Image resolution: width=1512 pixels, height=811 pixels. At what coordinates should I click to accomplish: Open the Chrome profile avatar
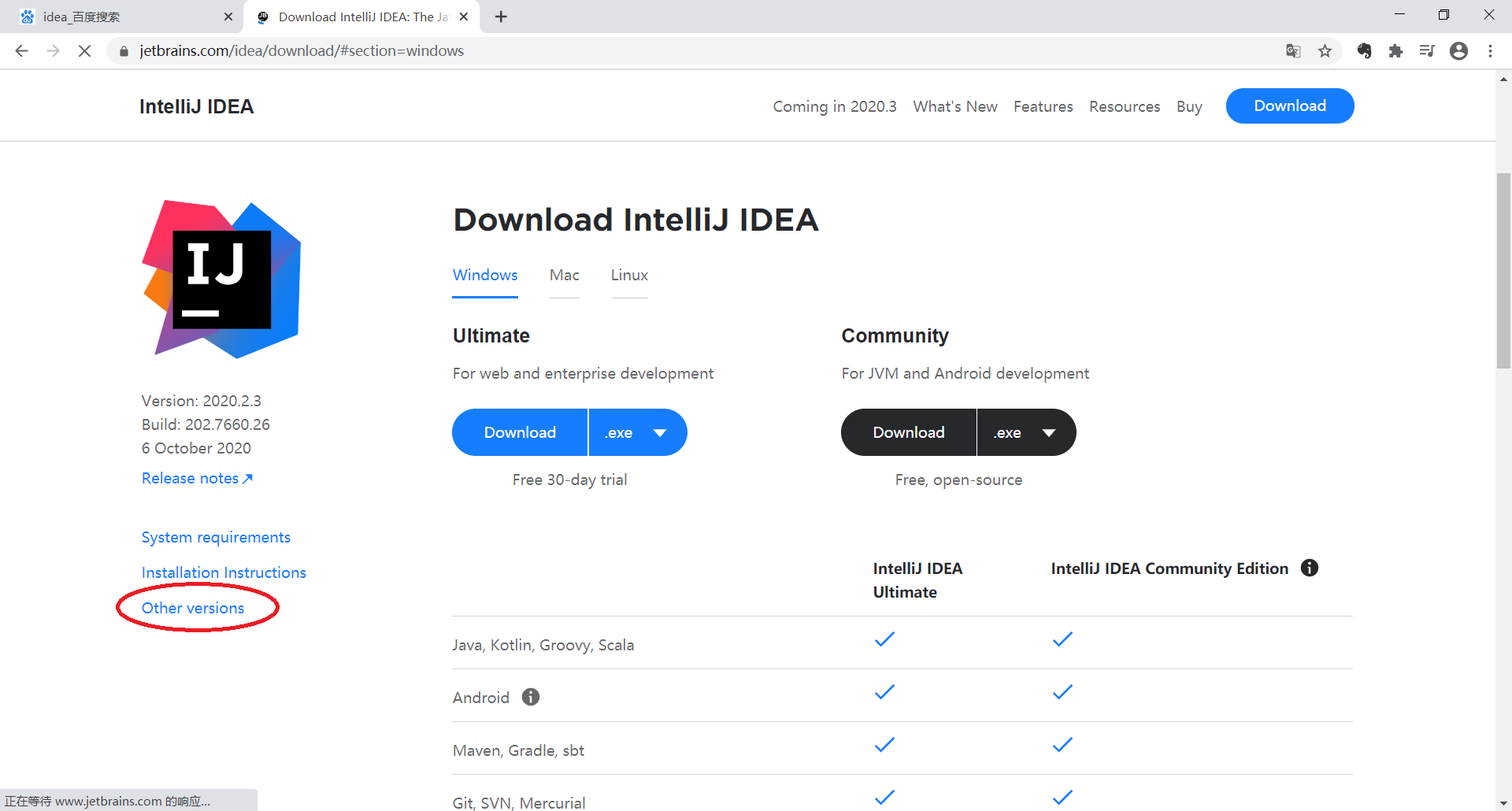tap(1459, 51)
